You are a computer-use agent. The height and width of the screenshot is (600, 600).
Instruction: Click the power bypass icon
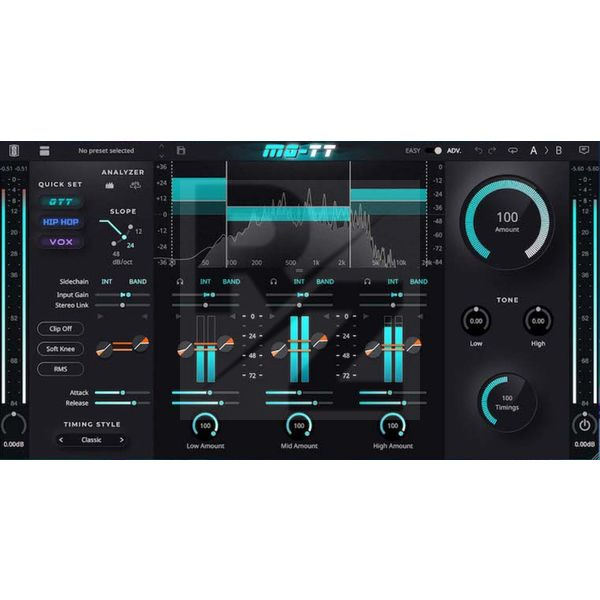tap(584, 425)
